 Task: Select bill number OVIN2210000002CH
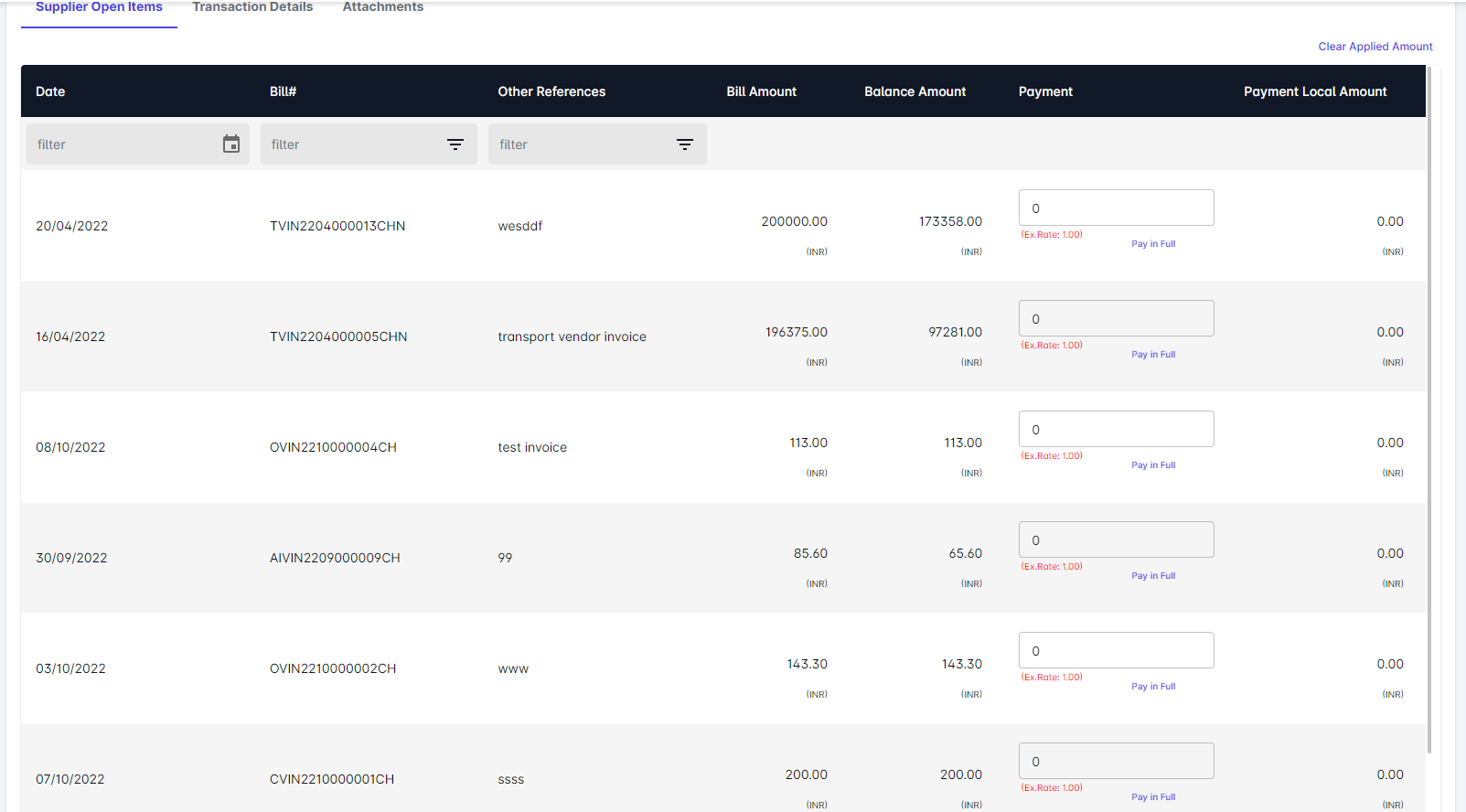333,668
